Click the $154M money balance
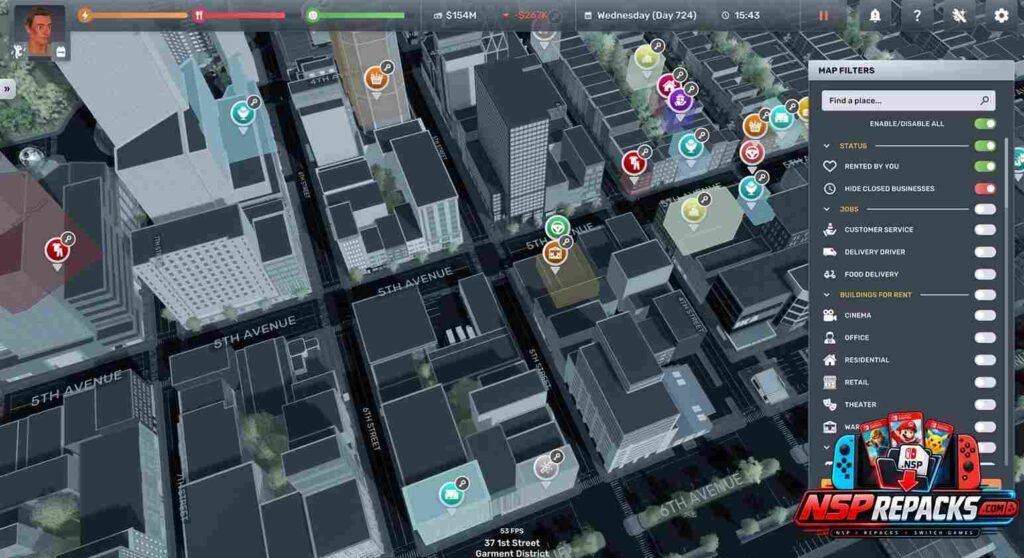The height and width of the screenshot is (558, 1024). pyautogui.click(x=456, y=15)
